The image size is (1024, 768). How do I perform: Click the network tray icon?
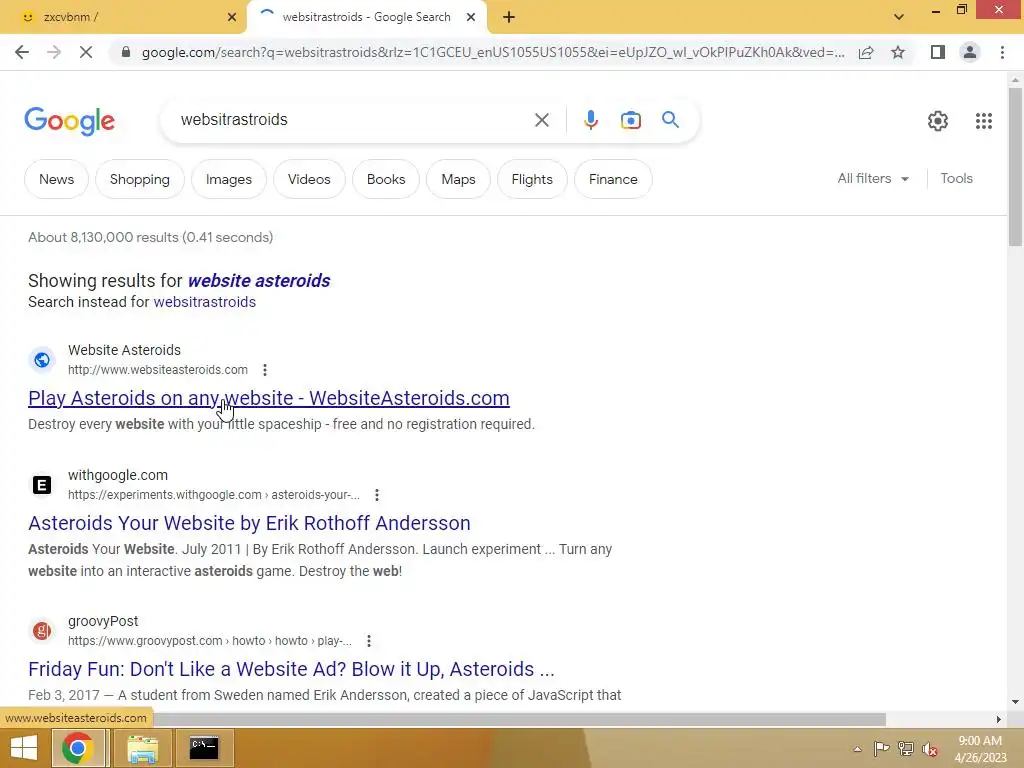tap(906, 749)
